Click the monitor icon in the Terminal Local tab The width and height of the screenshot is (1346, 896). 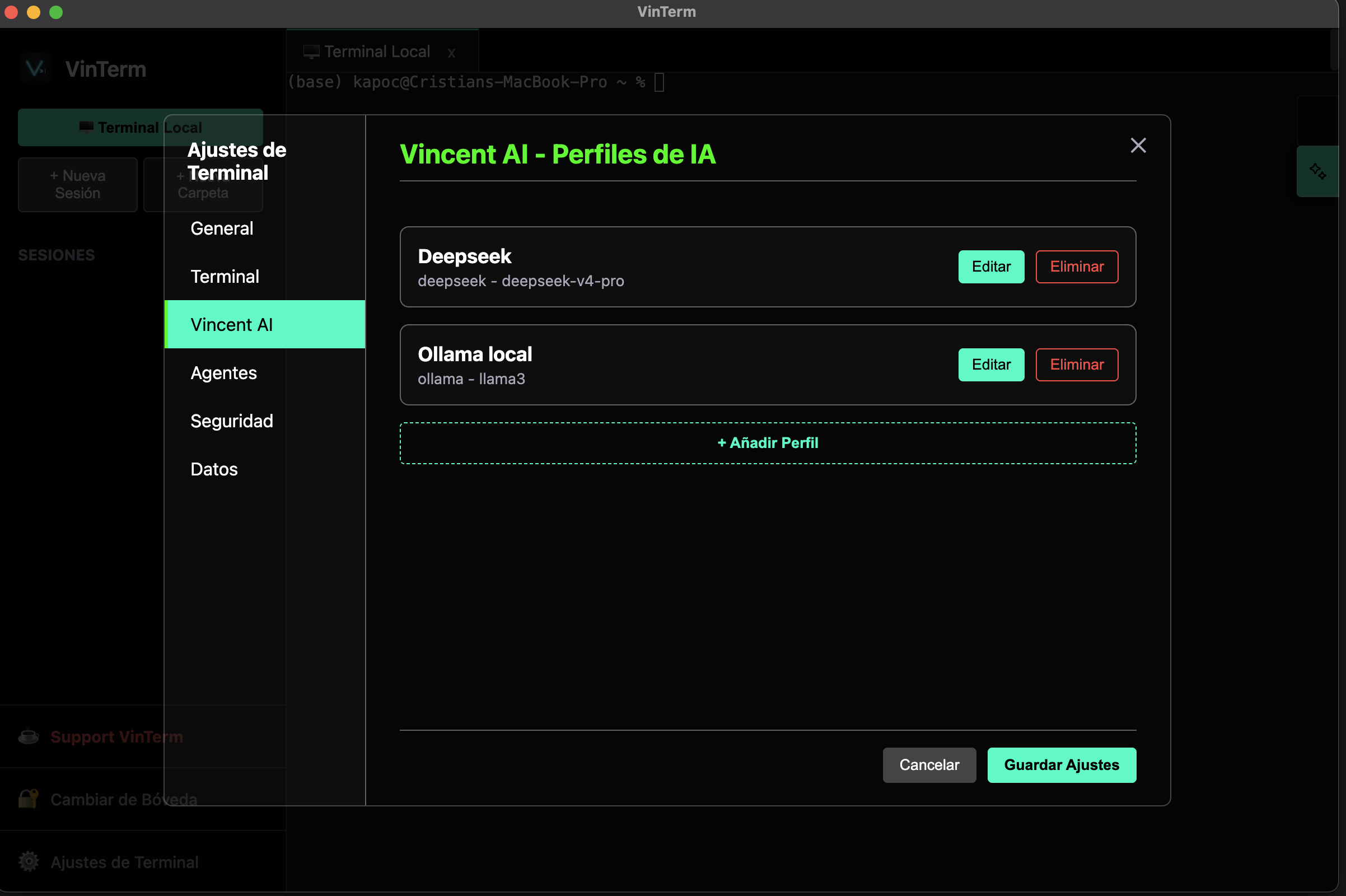tap(311, 52)
